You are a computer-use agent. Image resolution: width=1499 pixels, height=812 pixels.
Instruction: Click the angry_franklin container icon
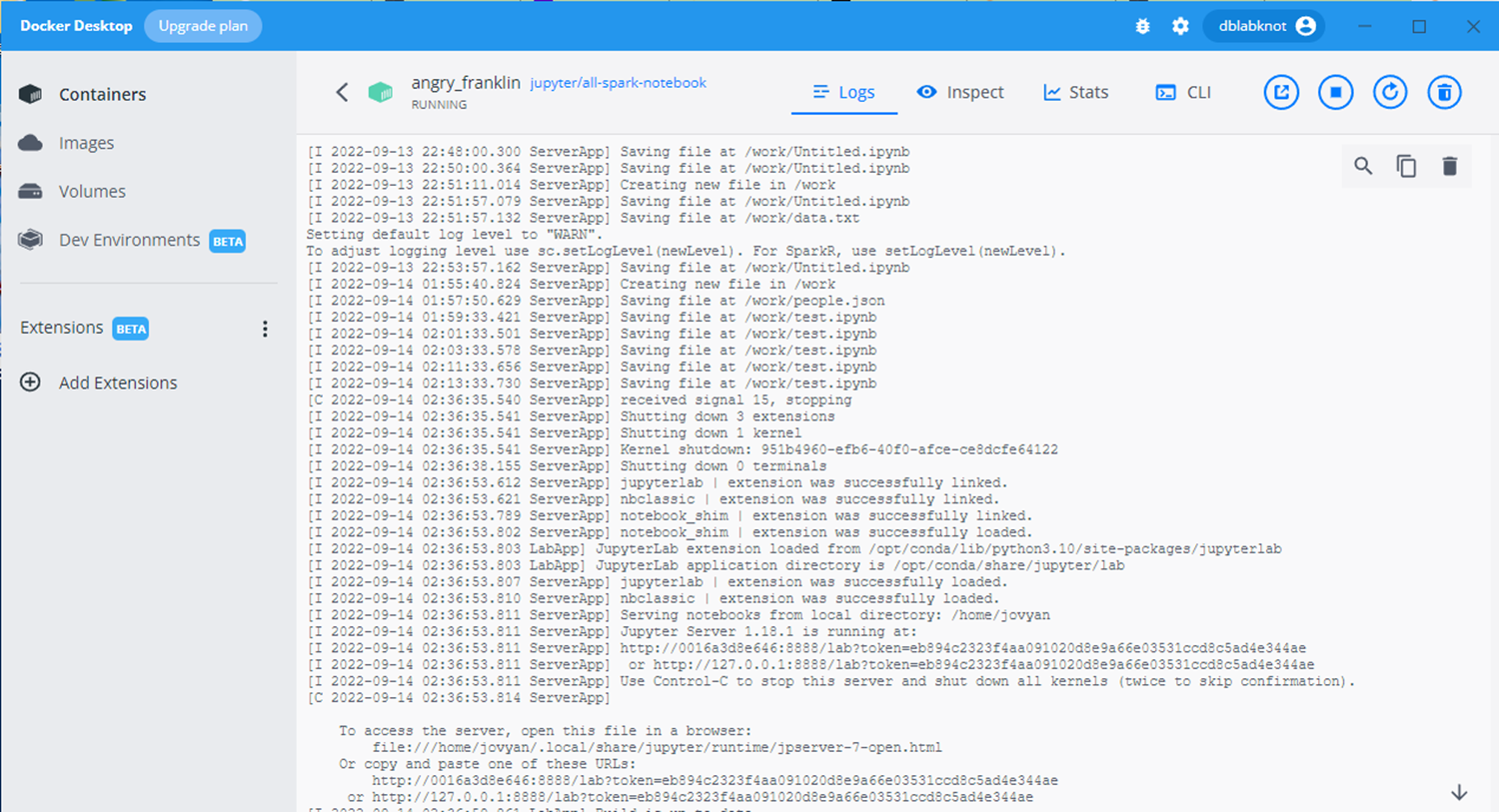[381, 93]
